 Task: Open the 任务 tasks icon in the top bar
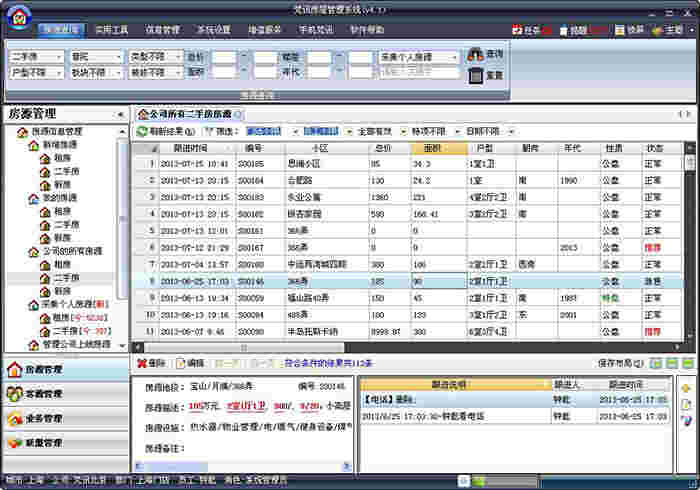coord(518,30)
